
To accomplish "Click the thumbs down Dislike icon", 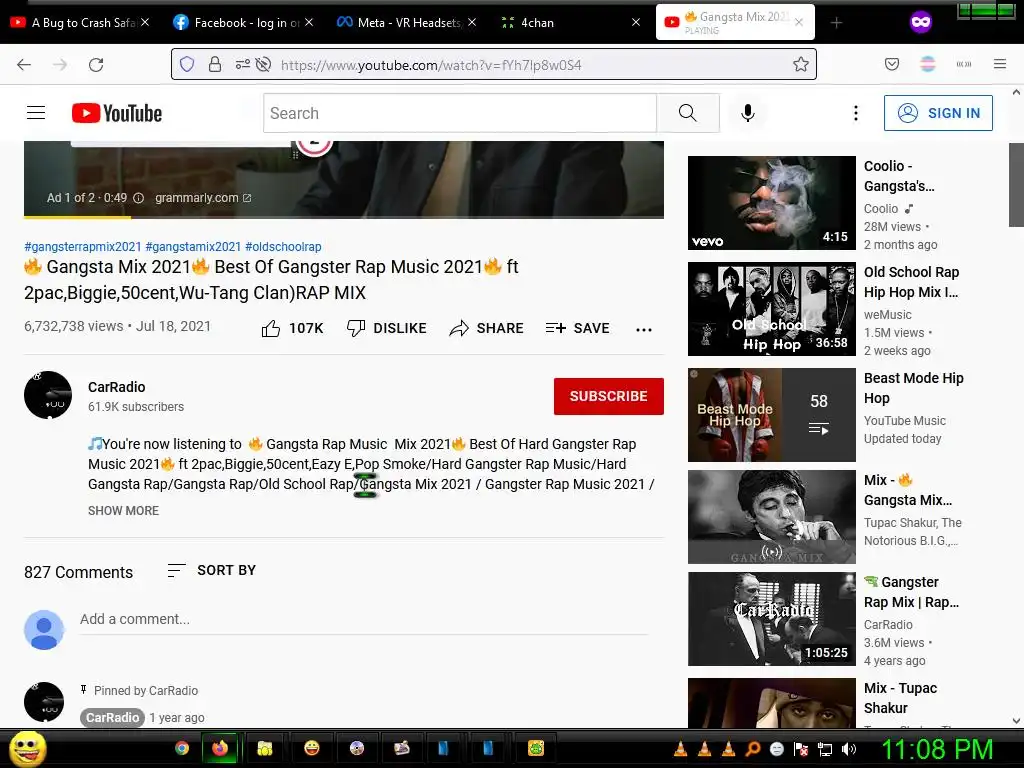I will [356, 328].
